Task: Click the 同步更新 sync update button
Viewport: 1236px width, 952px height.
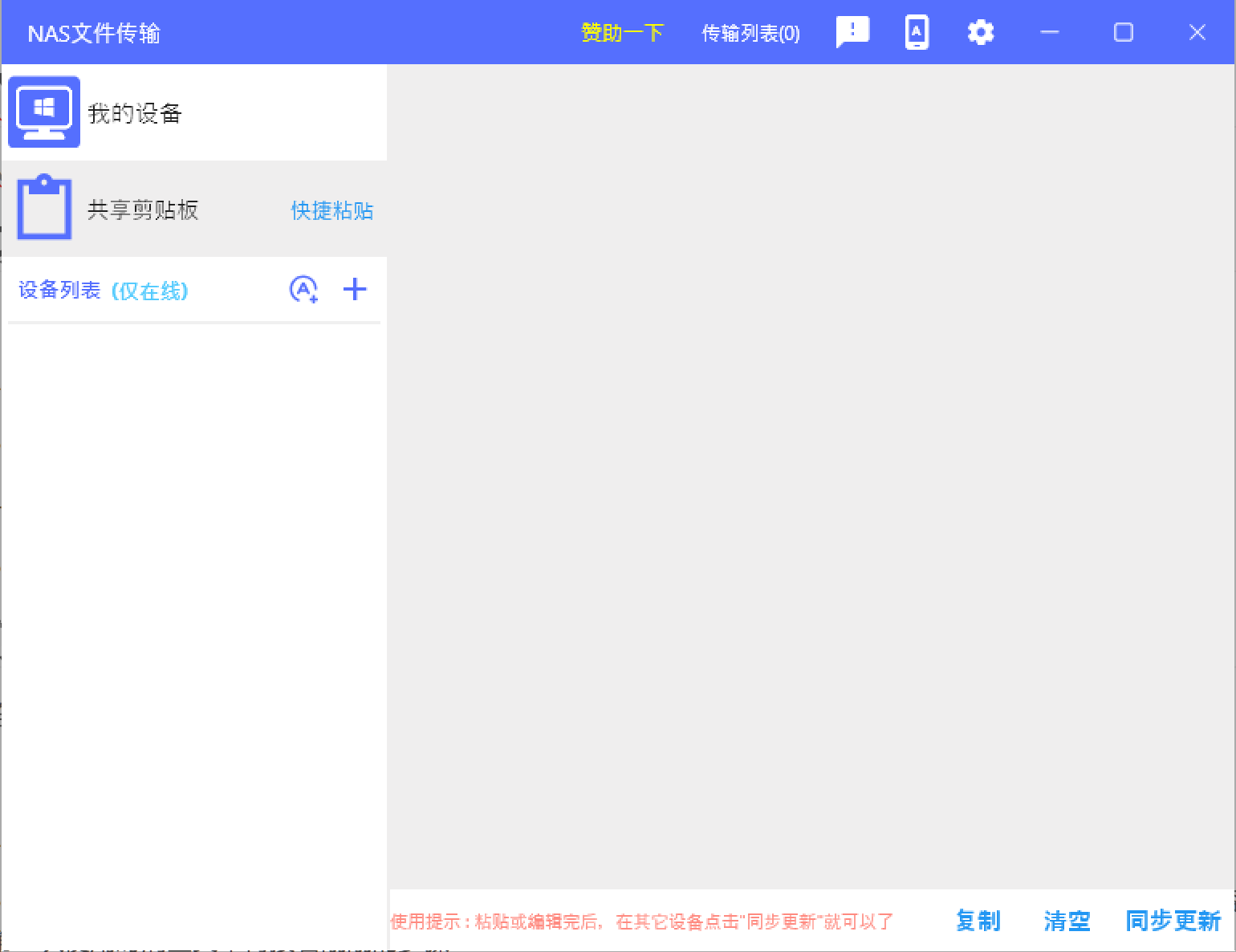Action: point(1173,921)
